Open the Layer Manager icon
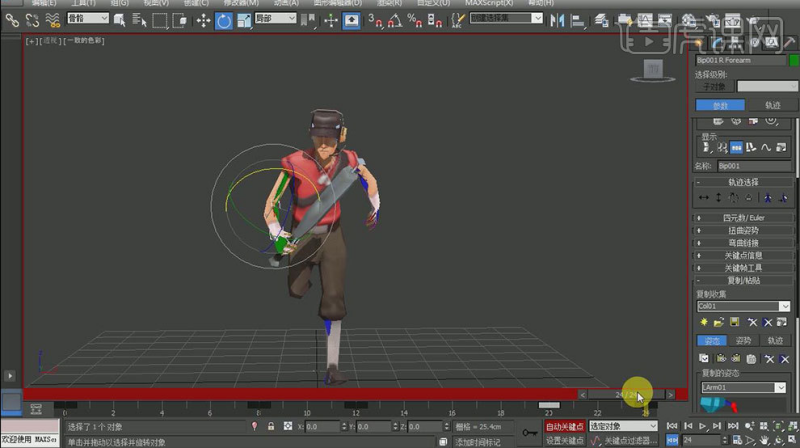Viewport: 800px width, 448px height. click(x=602, y=20)
